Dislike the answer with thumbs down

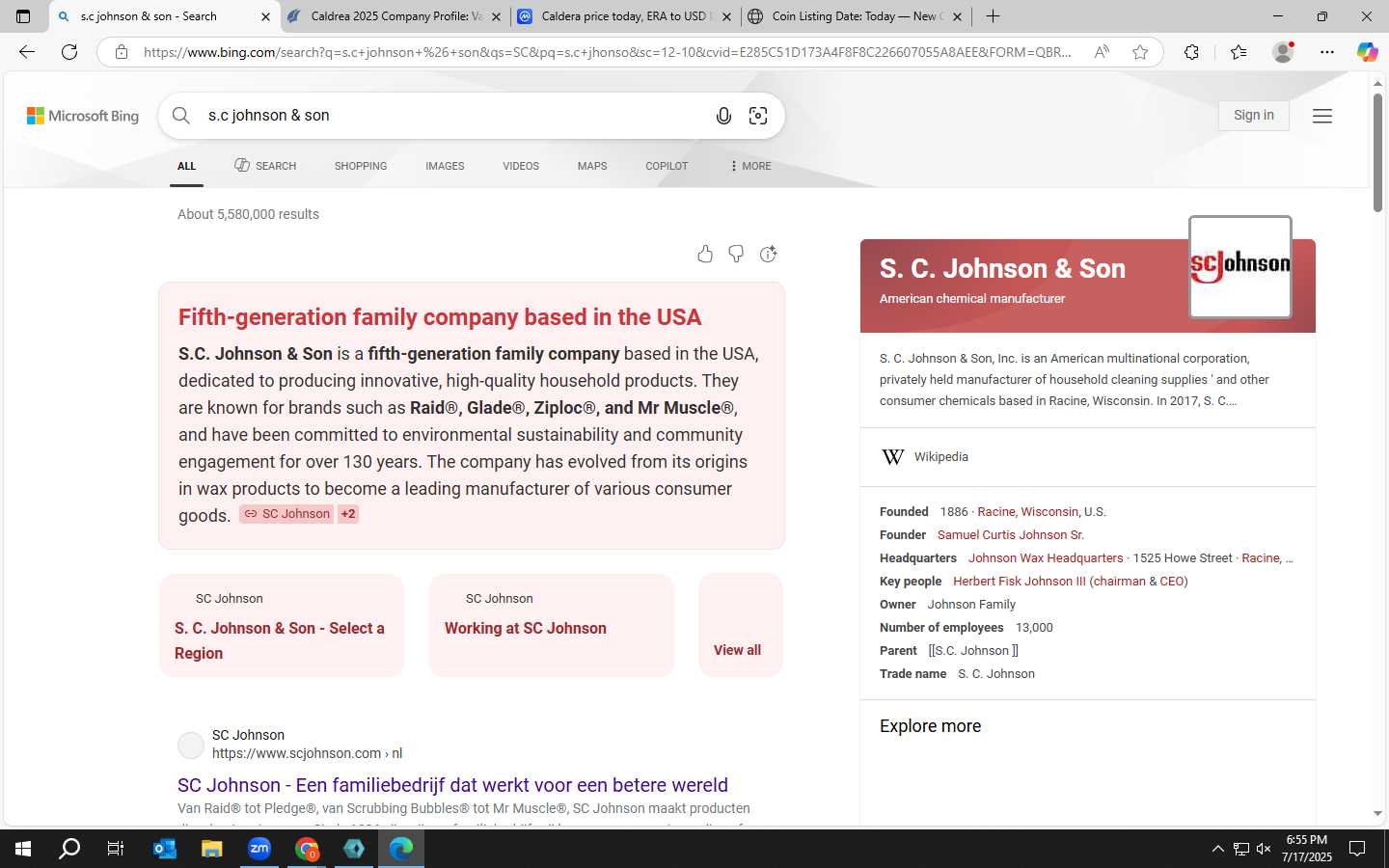click(736, 254)
